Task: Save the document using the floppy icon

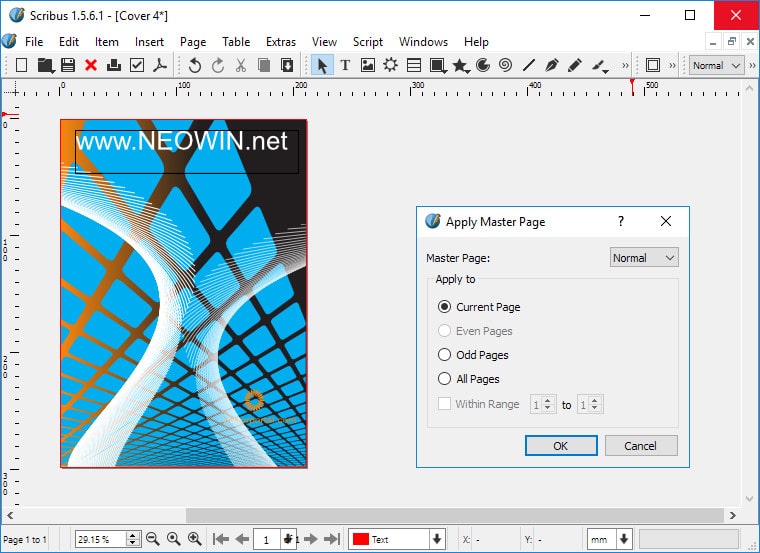Action: click(x=68, y=65)
